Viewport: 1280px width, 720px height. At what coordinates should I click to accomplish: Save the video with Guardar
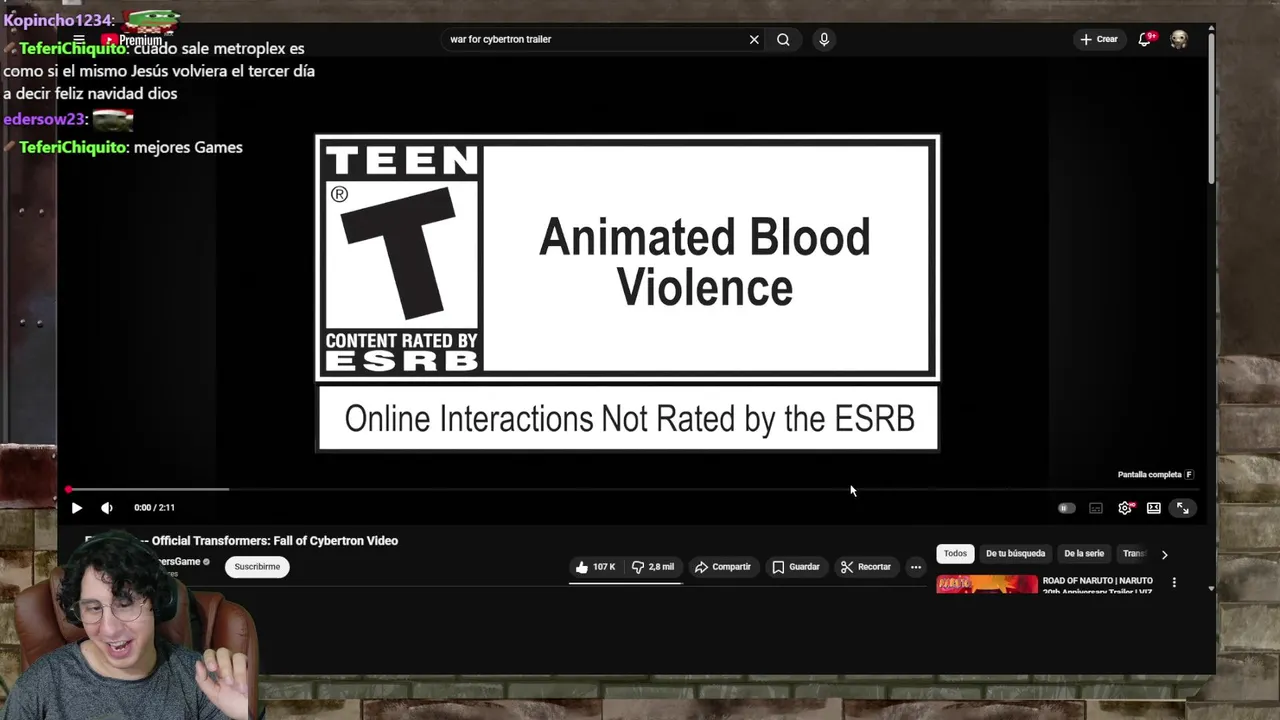click(796, 567)
